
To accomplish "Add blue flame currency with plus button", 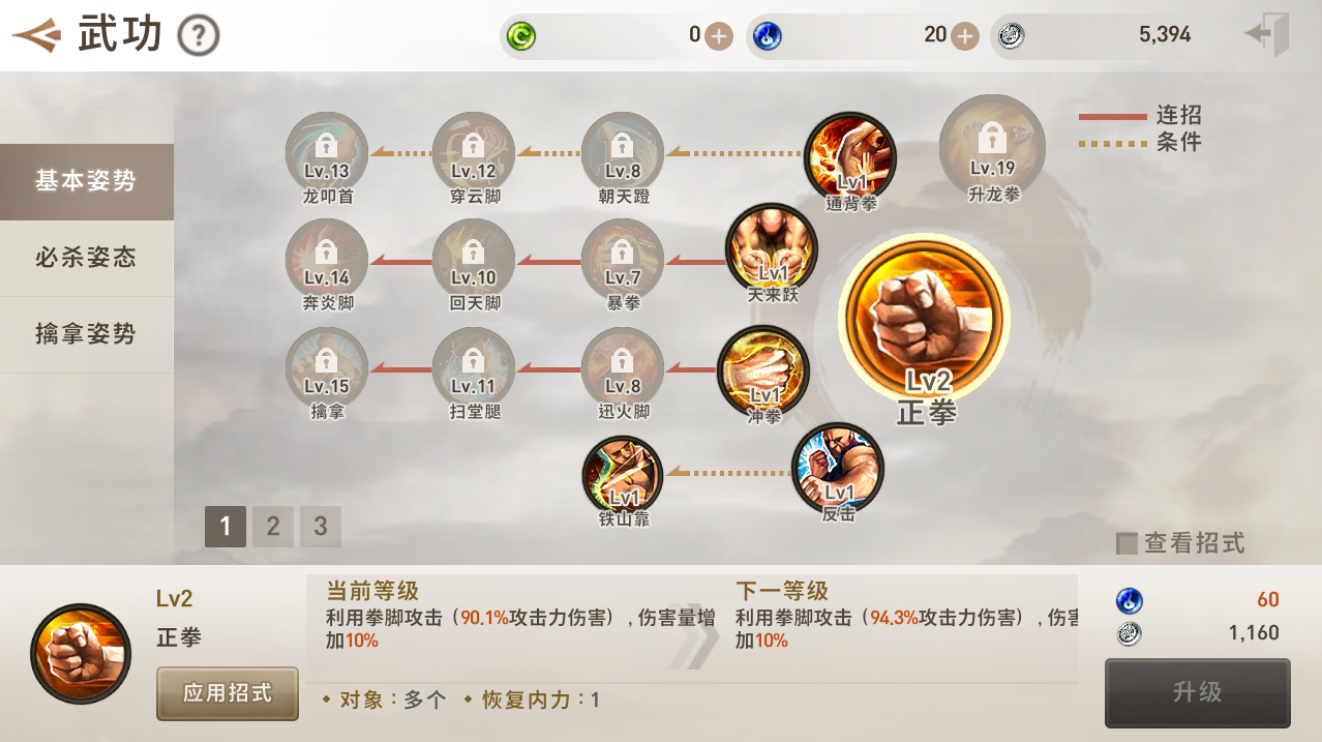I will click(964, 36).
